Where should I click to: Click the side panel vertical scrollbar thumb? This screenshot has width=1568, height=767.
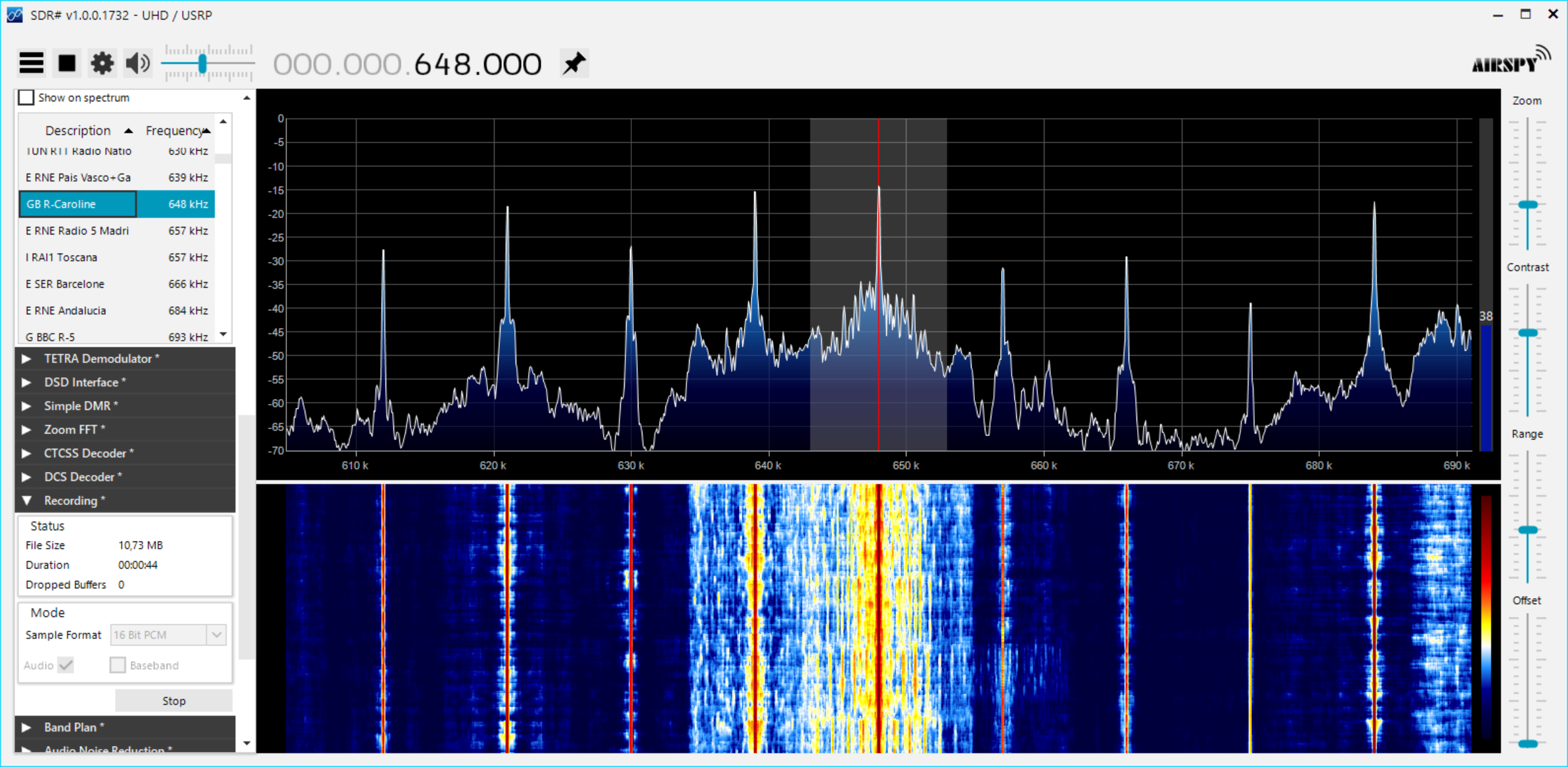(246, 536)
